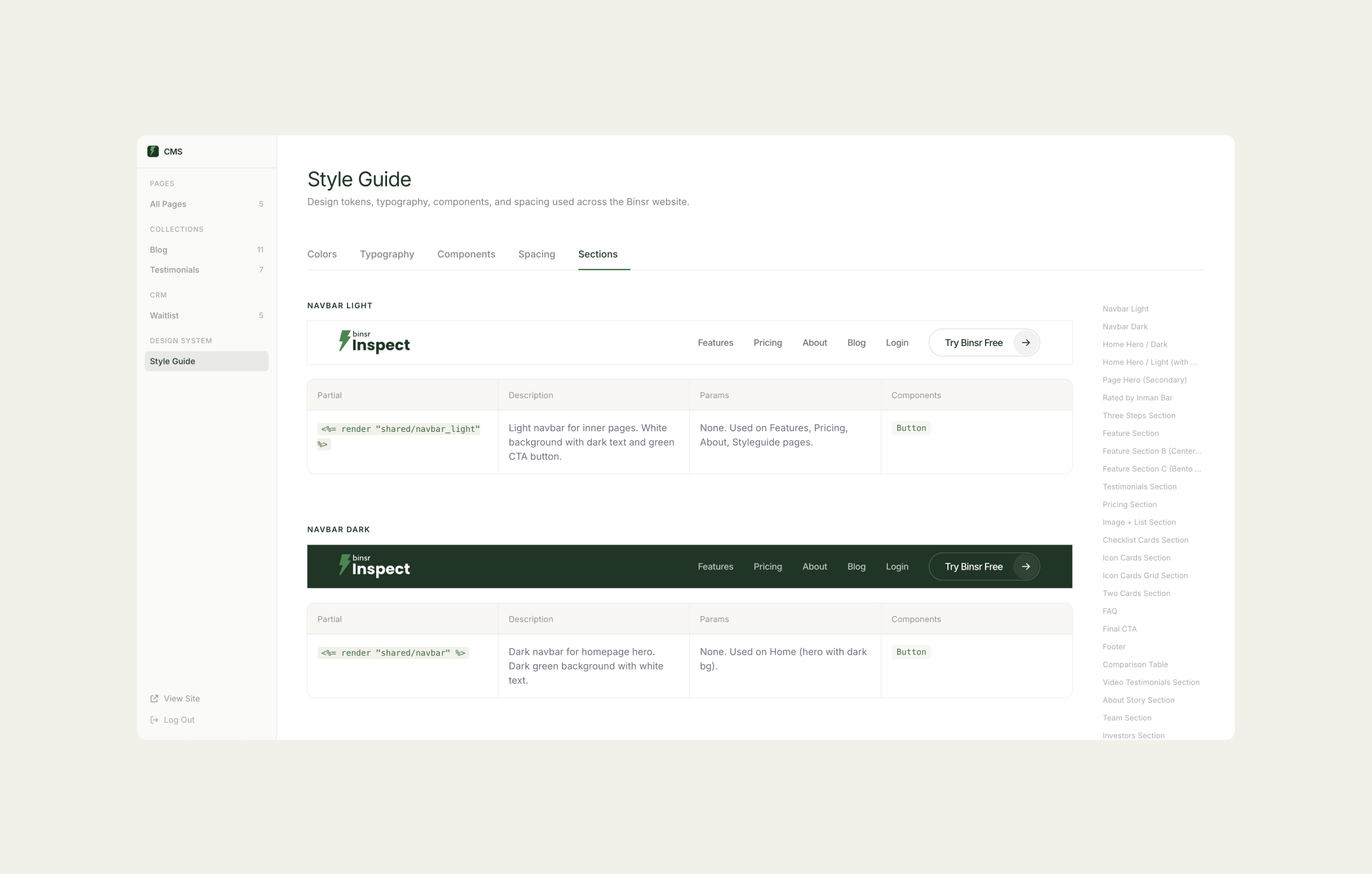The width and height of the screenshot is (1372, 874).
Task: Jump to the Pricing Section via the right navigation
Action: coord(1130,504)
